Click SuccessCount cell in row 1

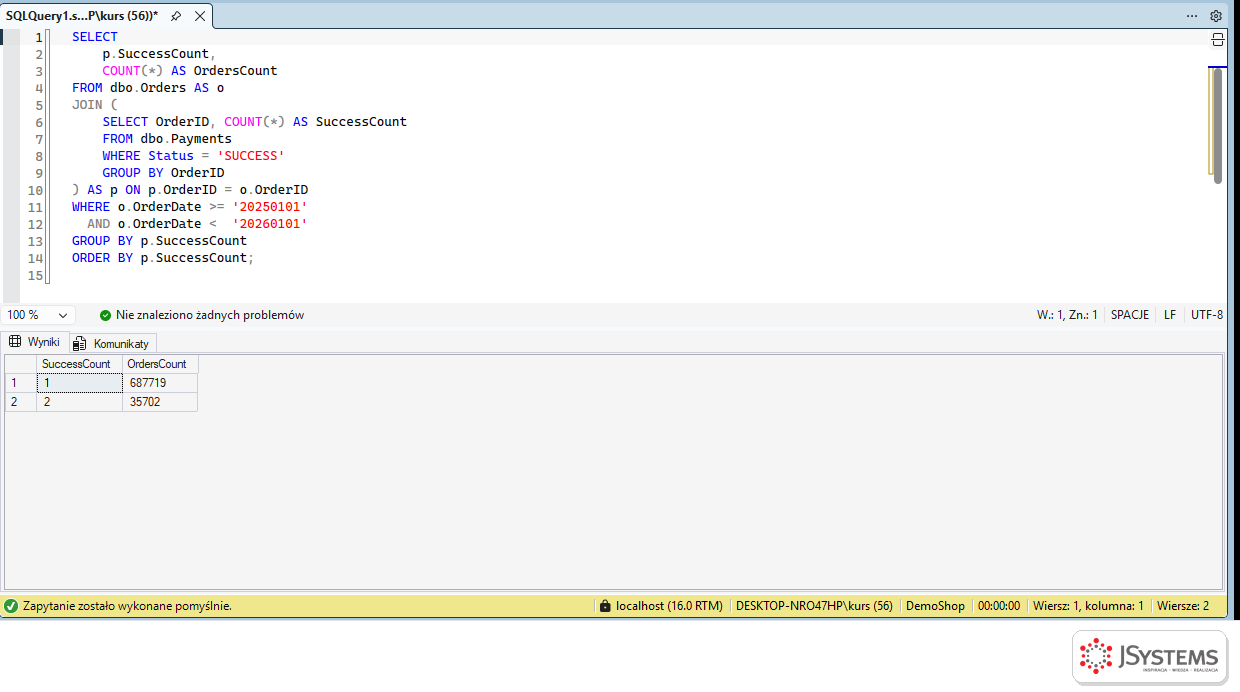(x=79, y=383)
